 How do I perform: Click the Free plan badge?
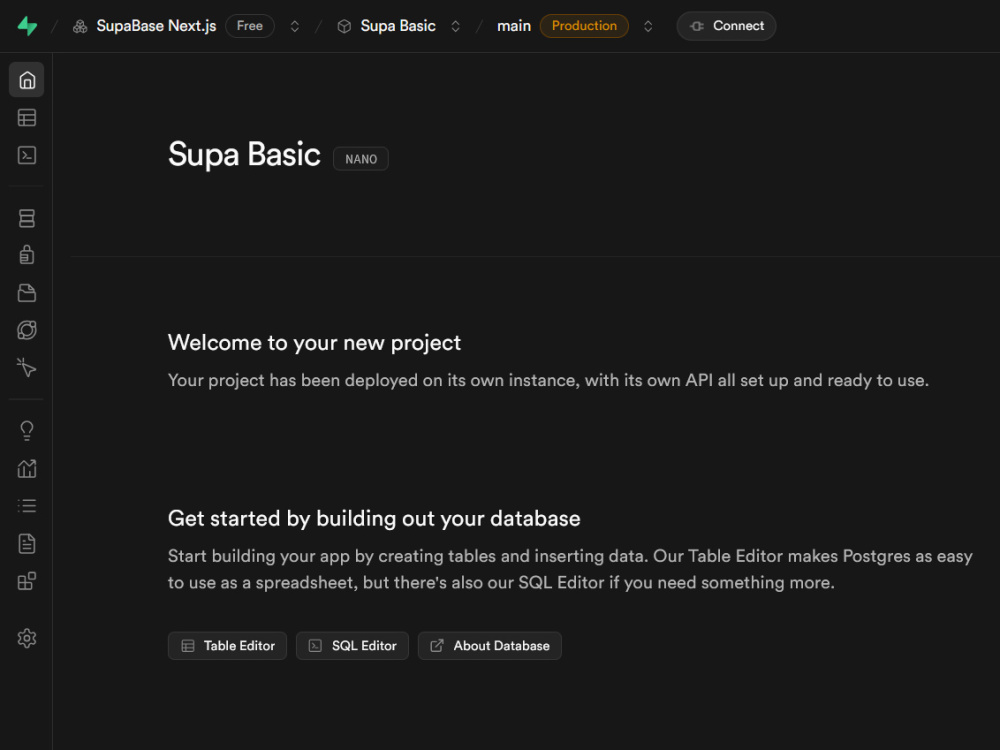[x=250, y=26]
